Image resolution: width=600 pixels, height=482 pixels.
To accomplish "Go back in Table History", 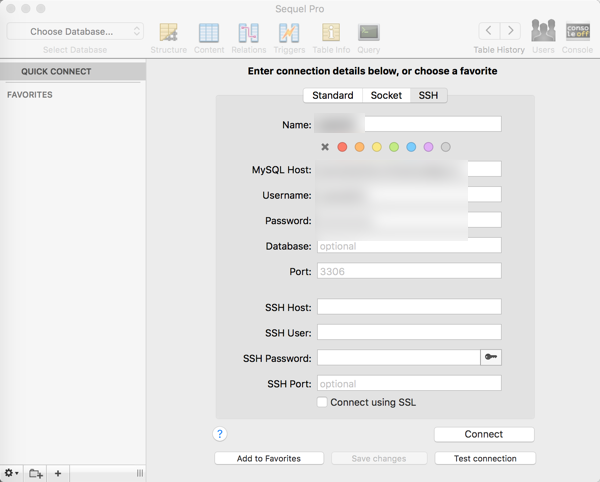I will (489, 31).
